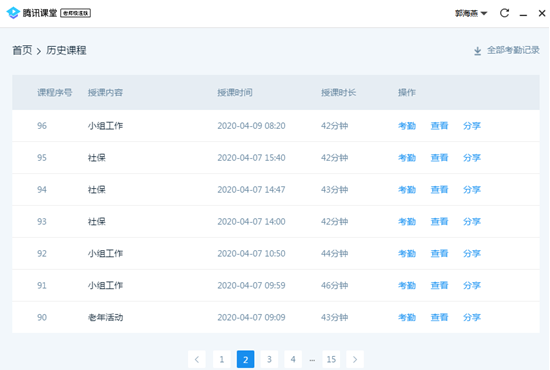550x370 pixels.
Task: Click the time 2020-04-07 14:47
Action: pyautogui.click(x=251, y=190)
